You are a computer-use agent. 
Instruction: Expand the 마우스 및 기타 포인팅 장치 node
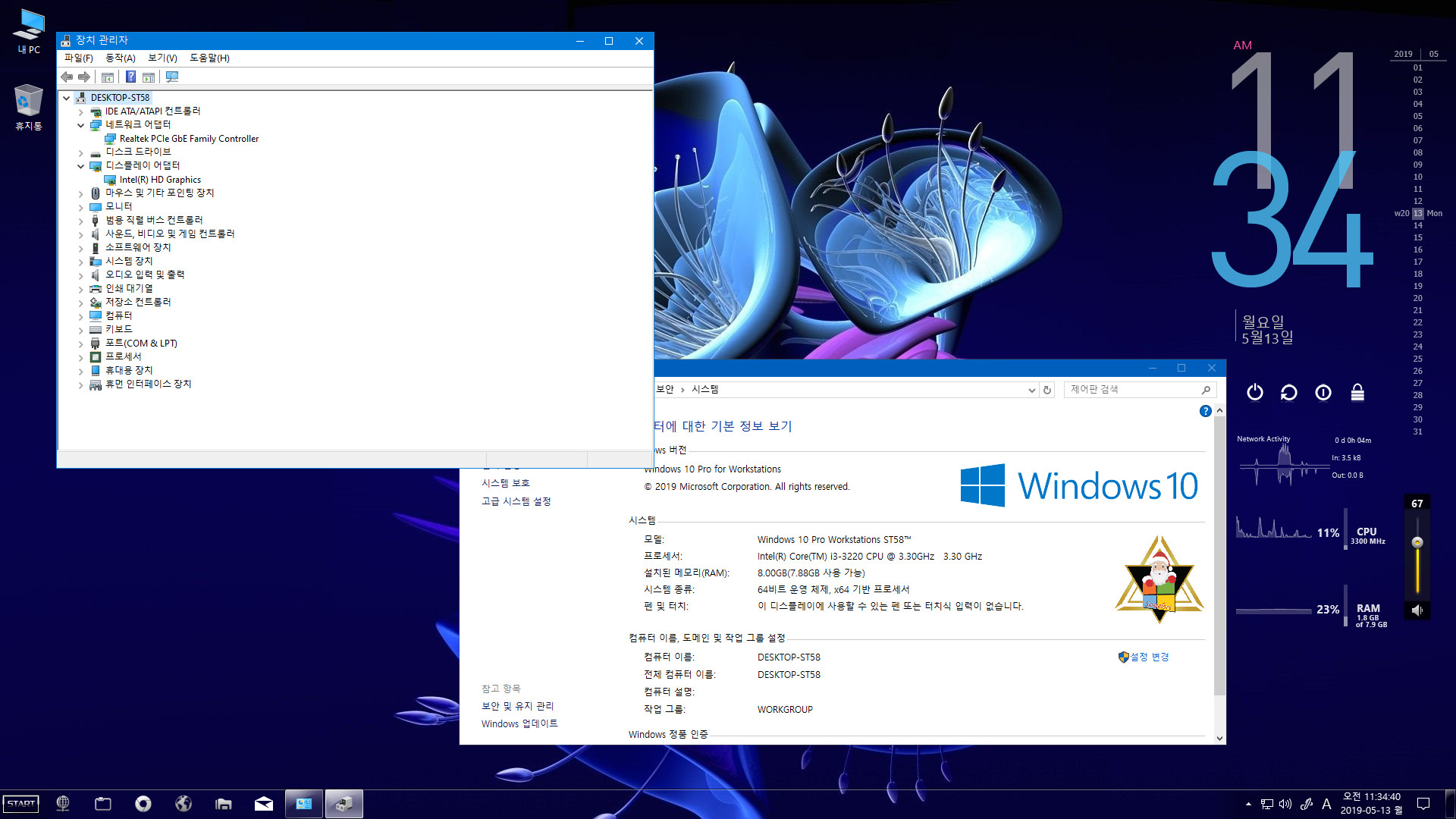[81, 193]
